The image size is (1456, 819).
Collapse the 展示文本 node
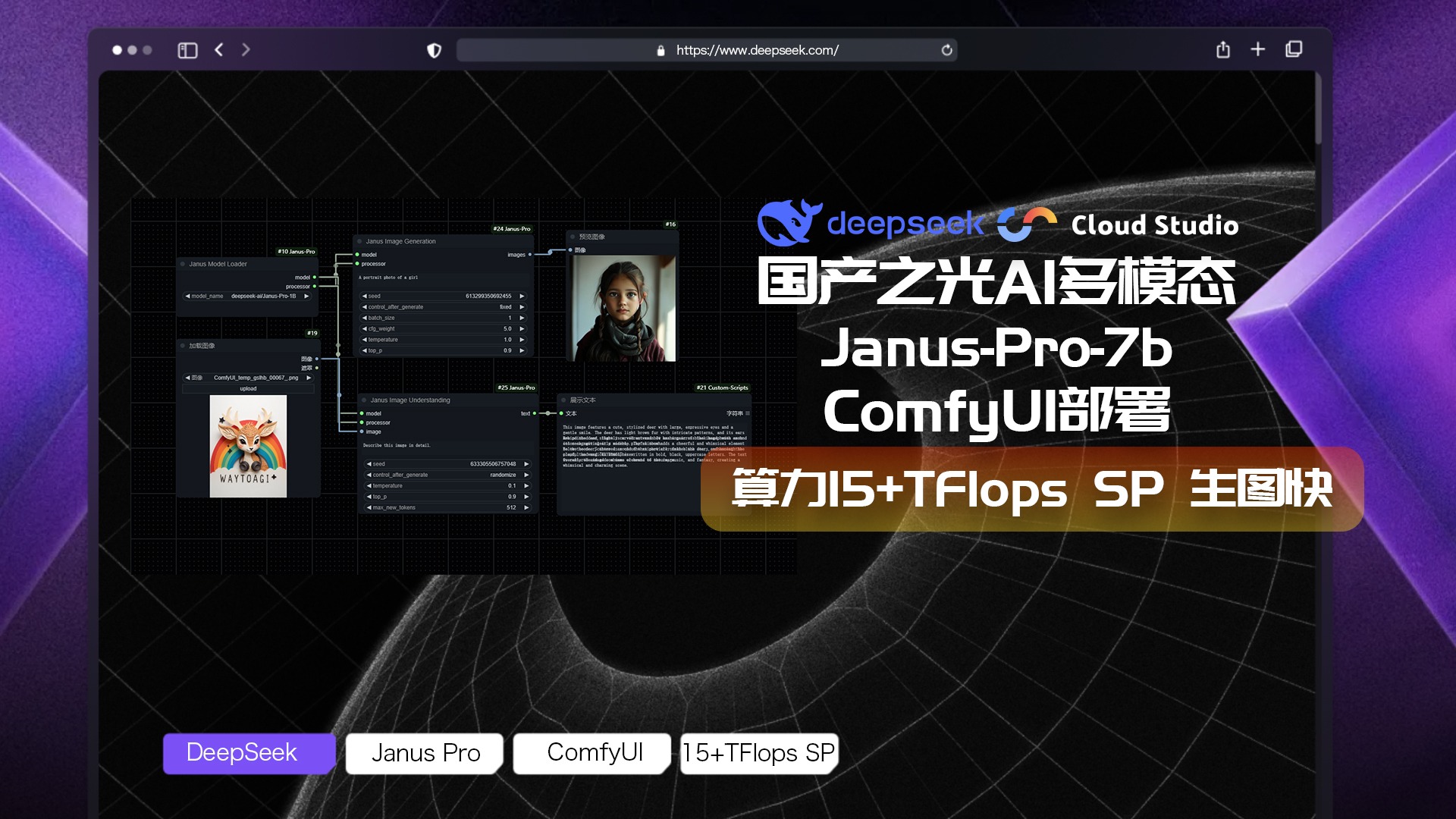coord(563,400)
